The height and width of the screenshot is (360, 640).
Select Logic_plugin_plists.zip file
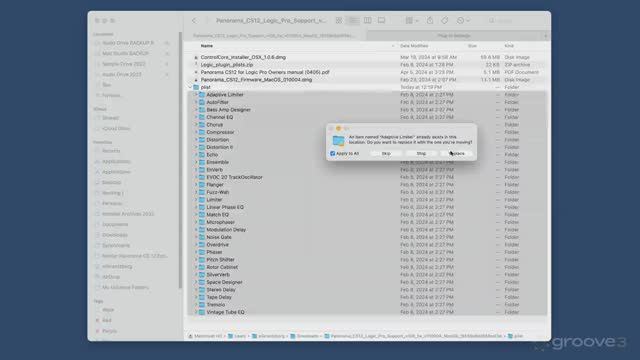point(227,65)
